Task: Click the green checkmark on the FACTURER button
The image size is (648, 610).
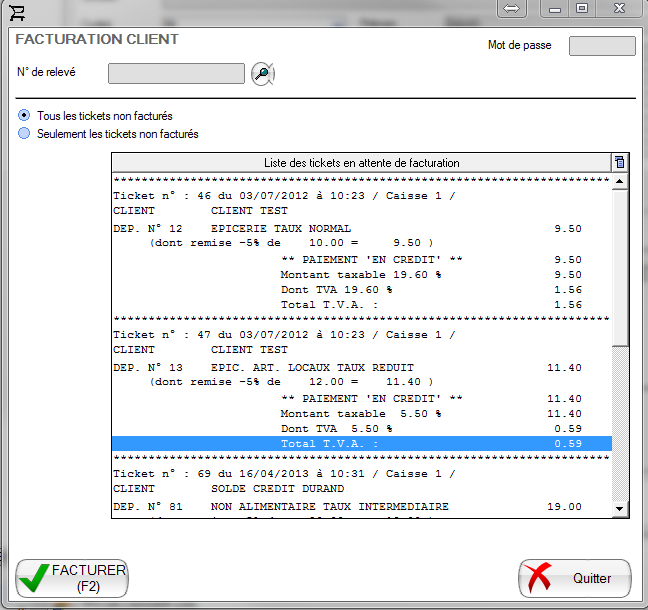Action: pyautogui.click(x=35, y=578)
